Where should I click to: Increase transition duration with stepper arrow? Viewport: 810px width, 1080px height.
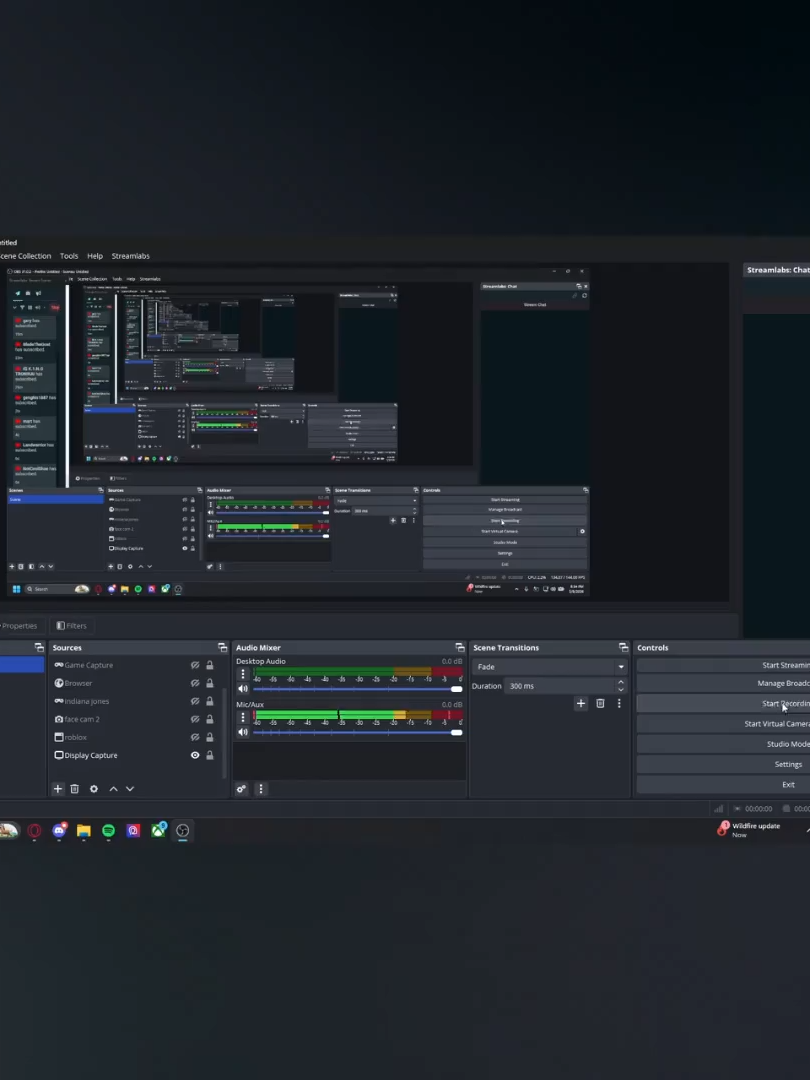[x=621, y=682]
